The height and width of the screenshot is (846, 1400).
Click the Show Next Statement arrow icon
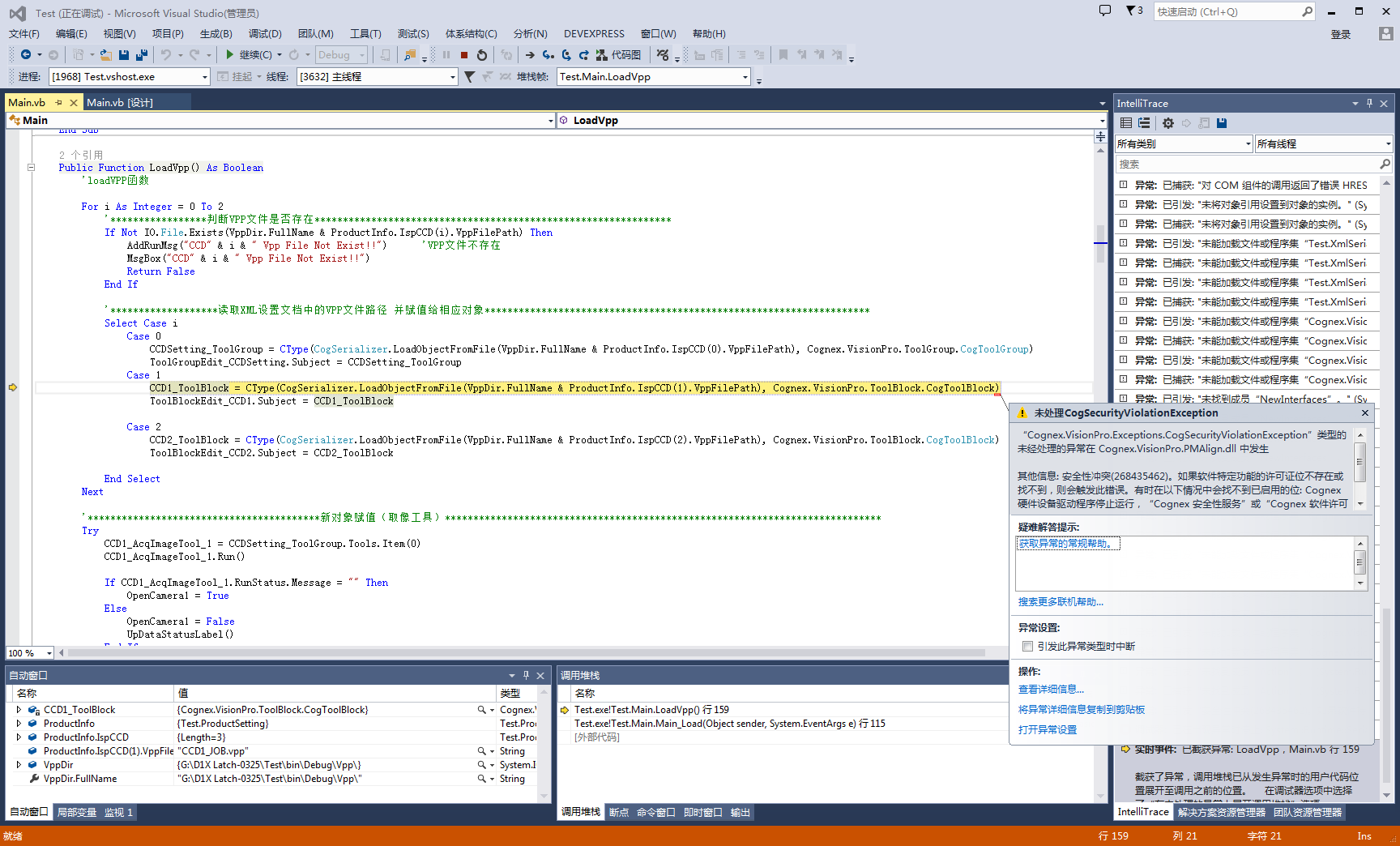pos(530,54)
